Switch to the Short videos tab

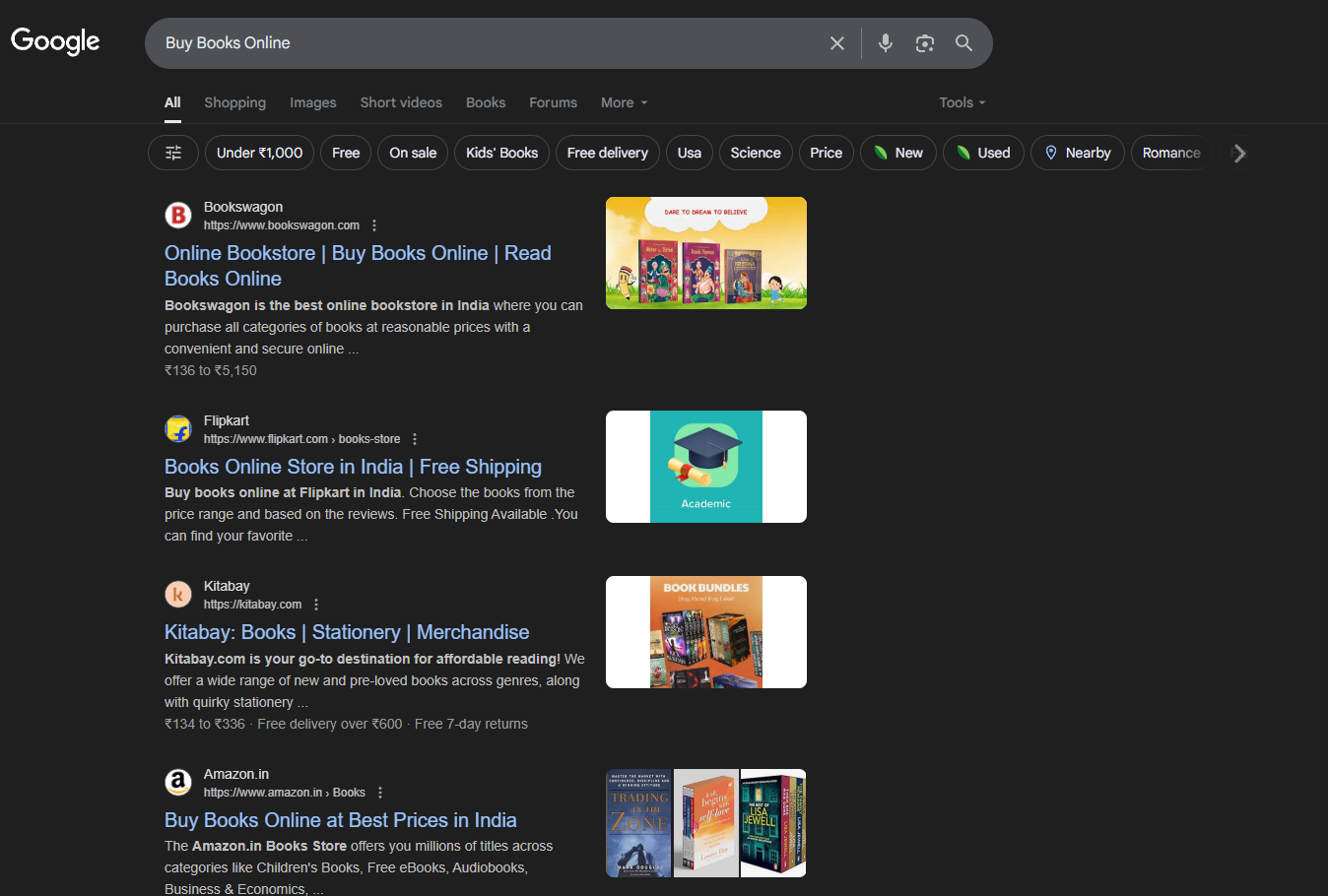[401, 102]
